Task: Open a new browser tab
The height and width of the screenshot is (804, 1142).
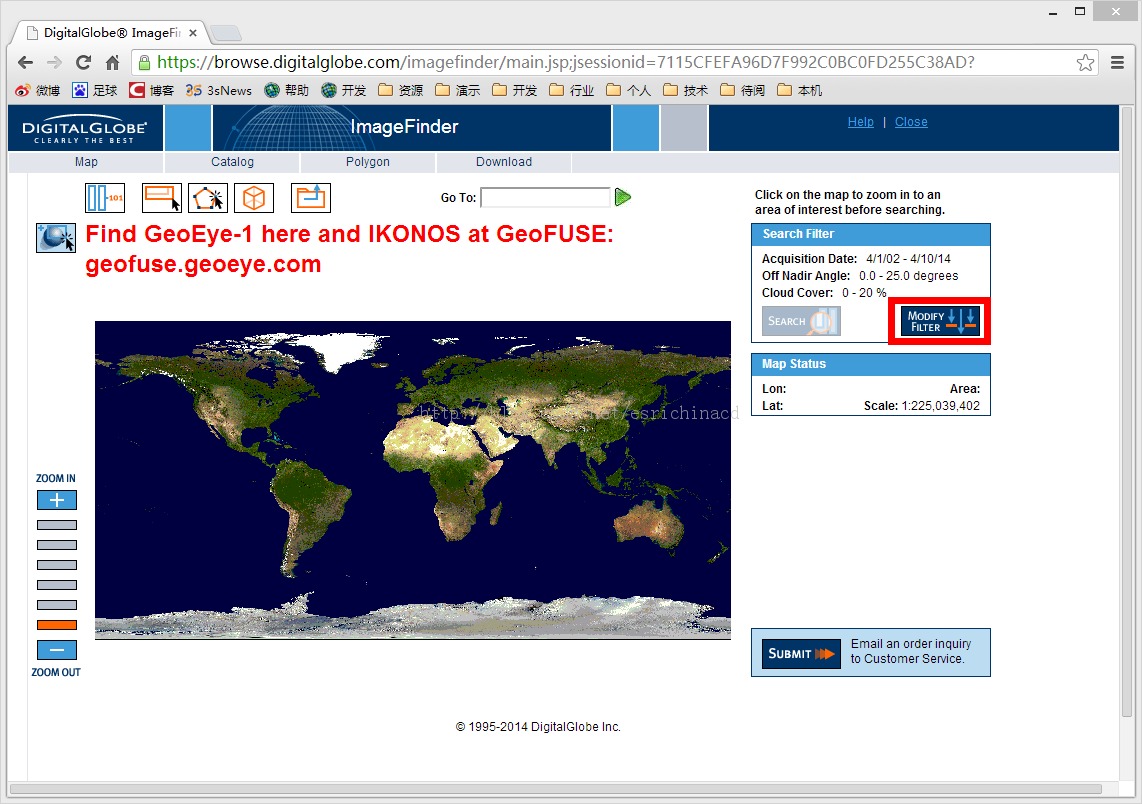Action: [226, 33]
